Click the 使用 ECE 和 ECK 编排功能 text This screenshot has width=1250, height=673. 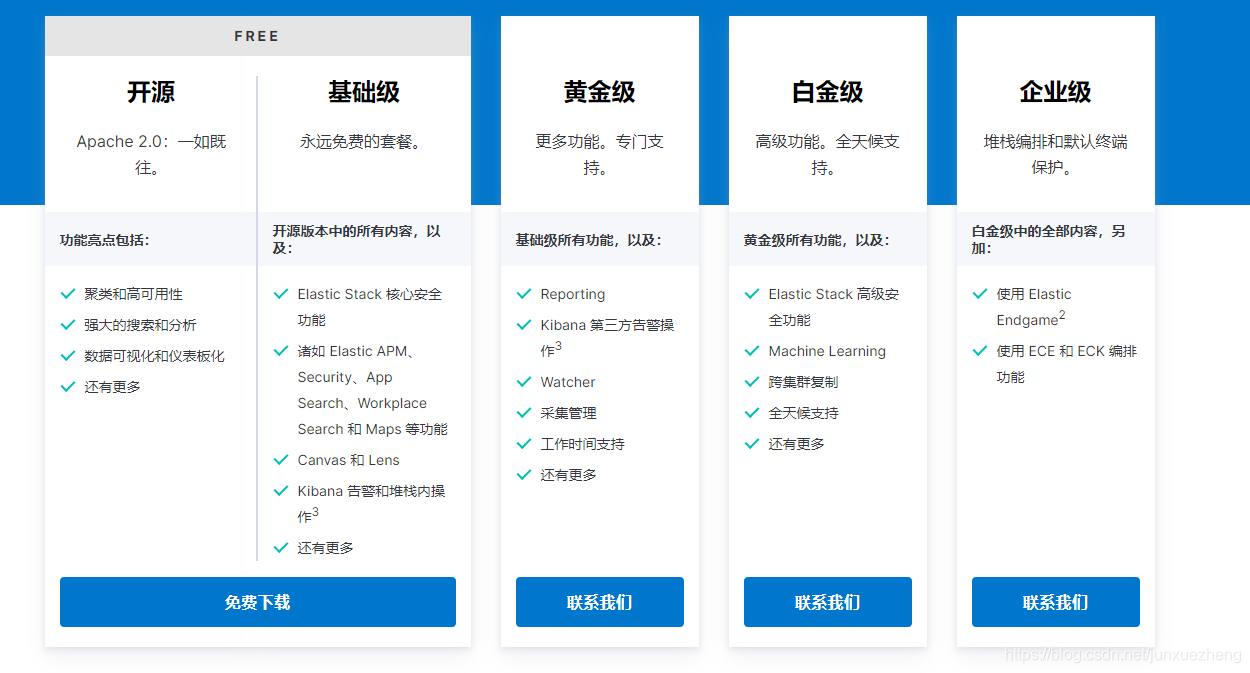[x=1066, y=364]
